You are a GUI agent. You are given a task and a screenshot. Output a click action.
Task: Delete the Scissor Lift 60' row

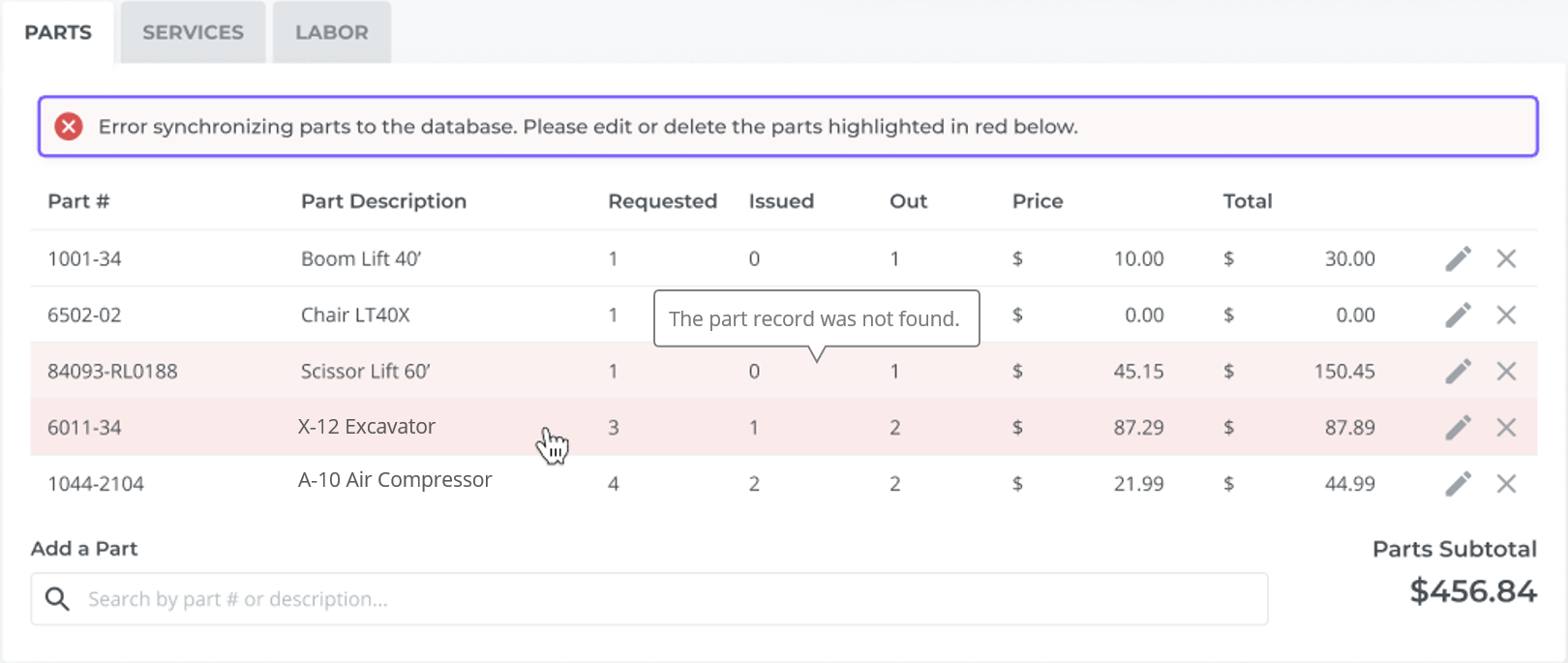click(1506, 371)
